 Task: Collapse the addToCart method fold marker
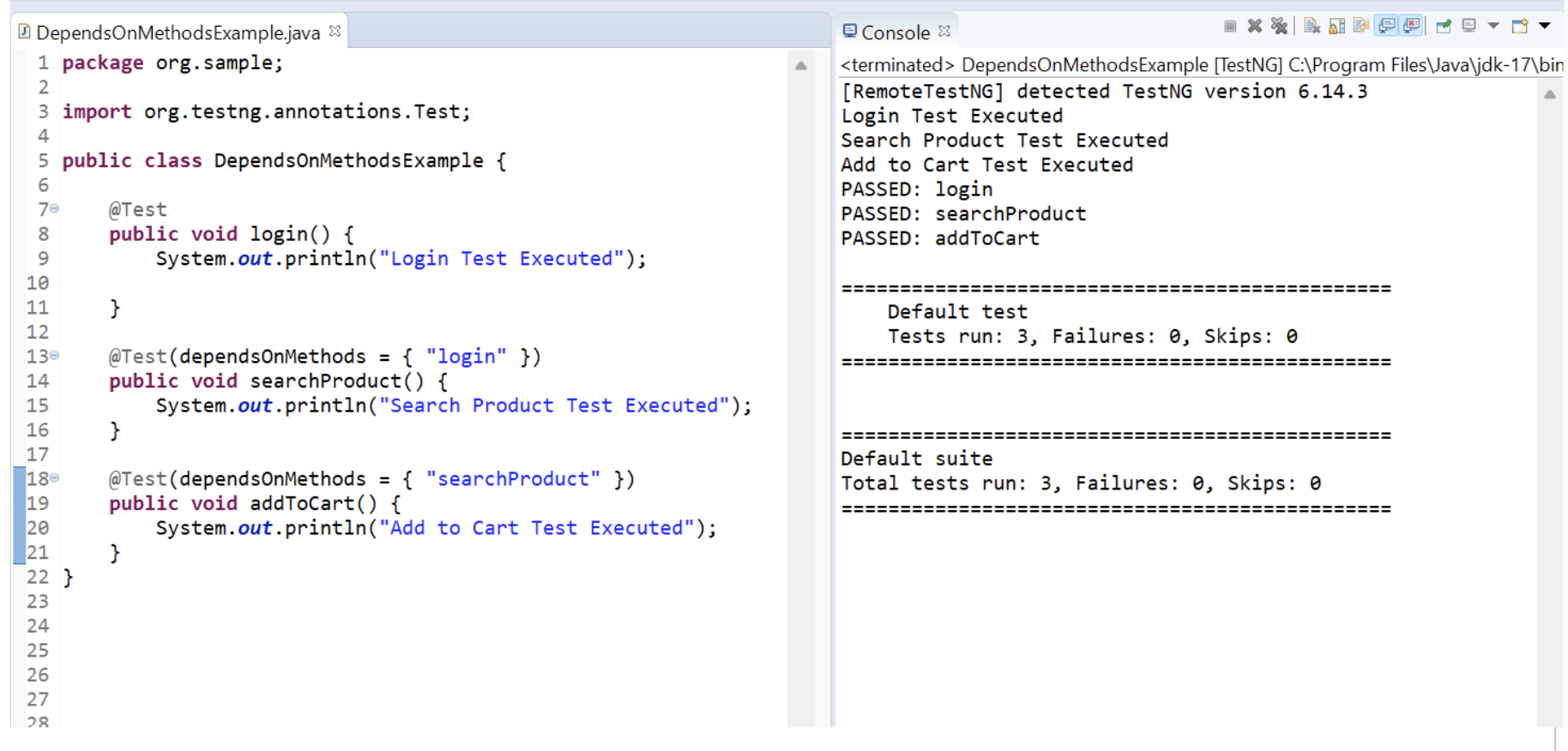[x=55, y=478]
